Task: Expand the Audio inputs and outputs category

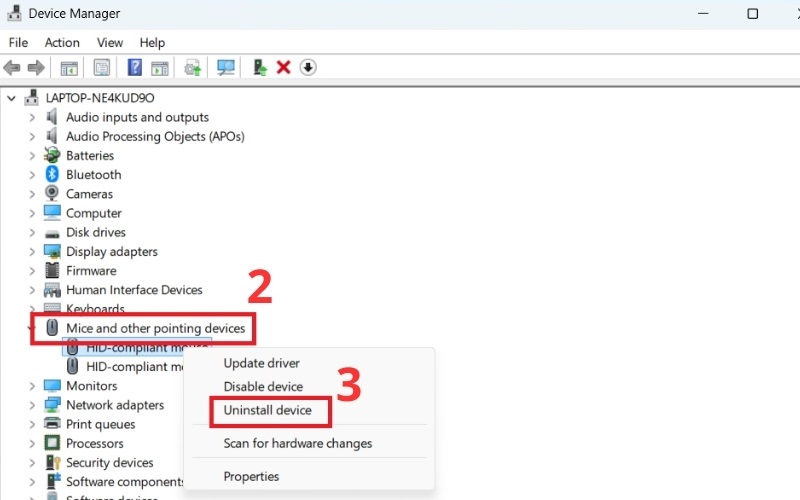Action: (x=32, y=118)
